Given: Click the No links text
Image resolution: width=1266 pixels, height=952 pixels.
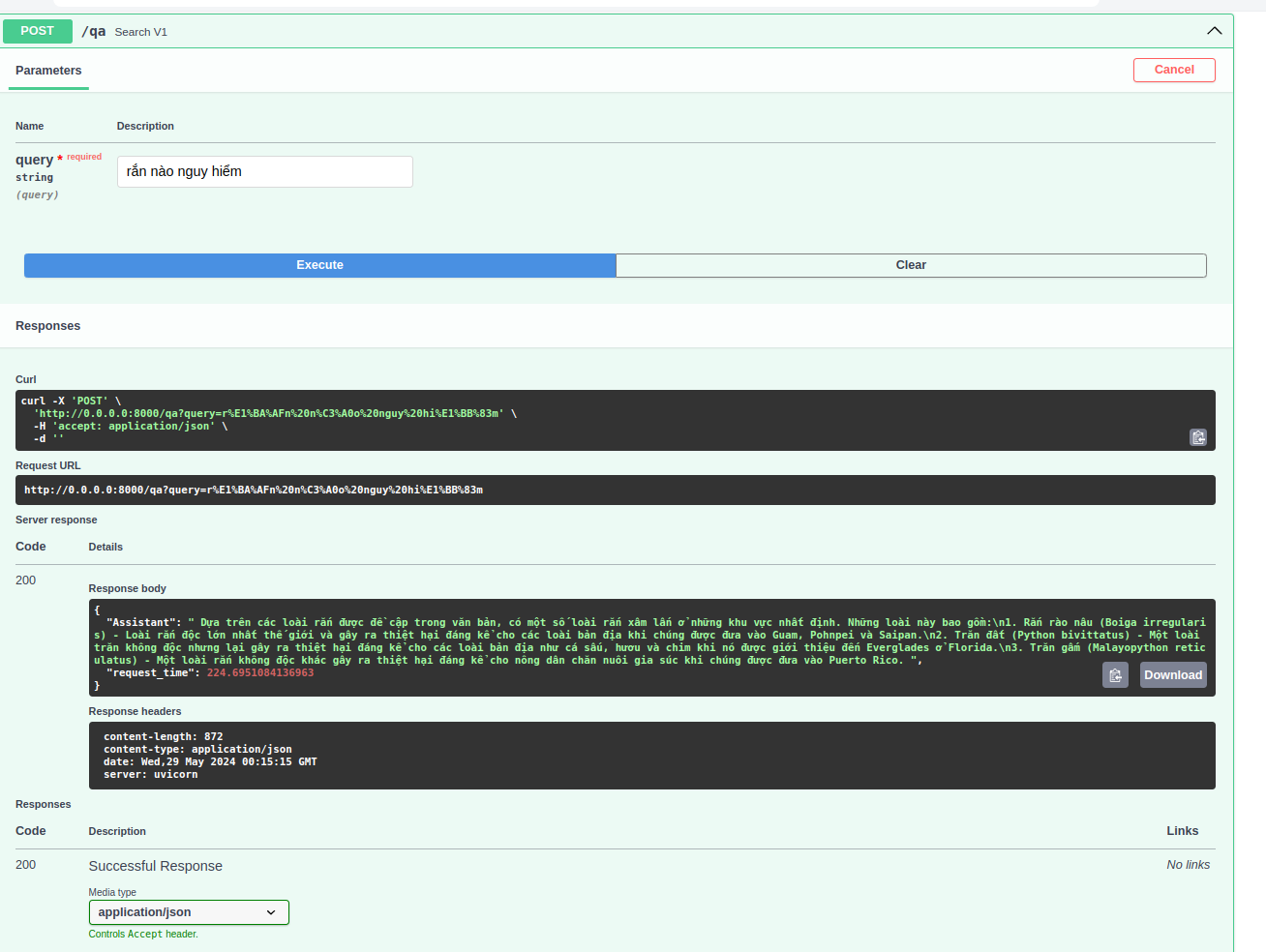Looking at the screenshot, I should pos(1188,865).
